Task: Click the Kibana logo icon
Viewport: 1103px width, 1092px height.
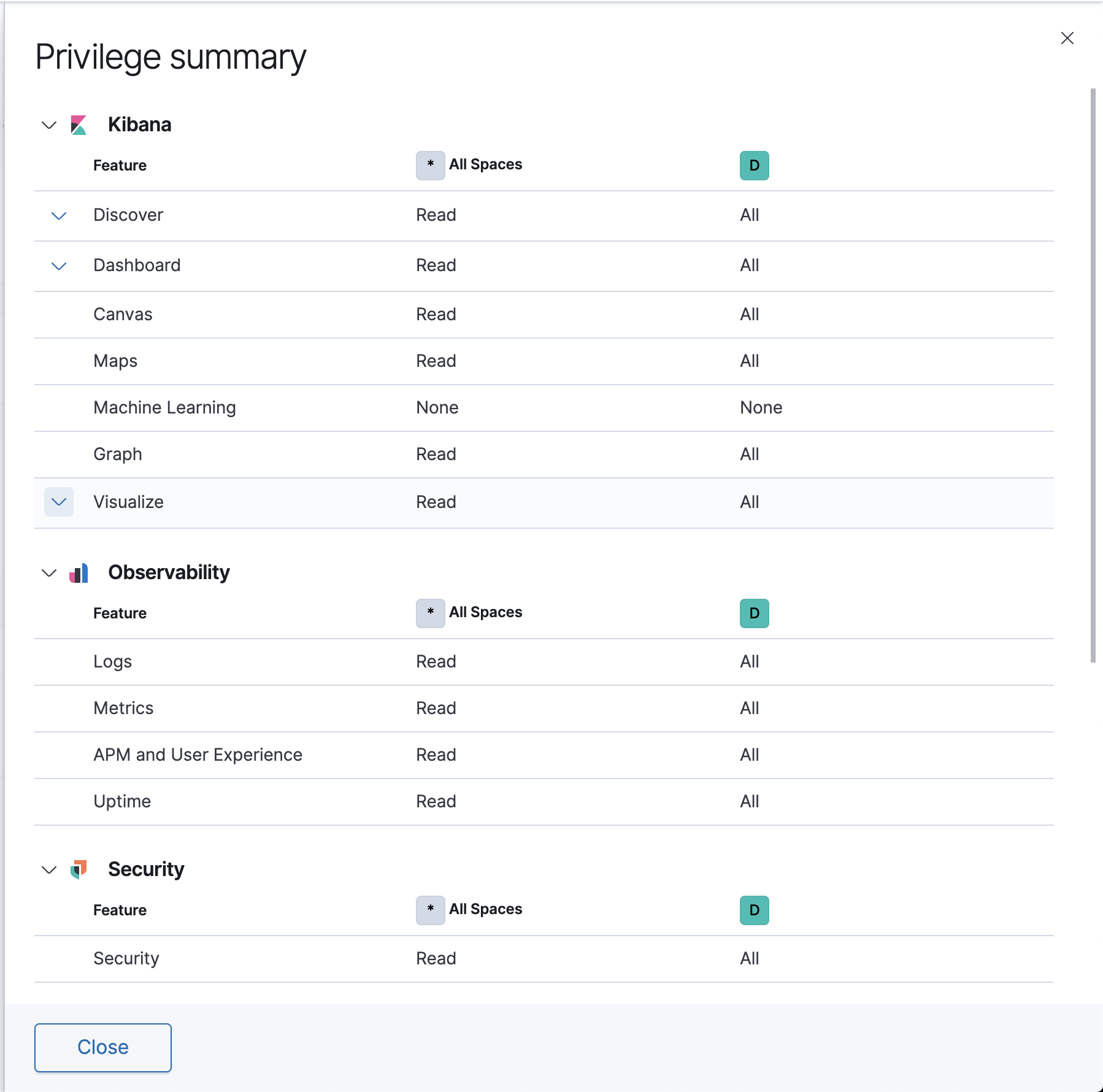Action: click(x=79, y=125)
